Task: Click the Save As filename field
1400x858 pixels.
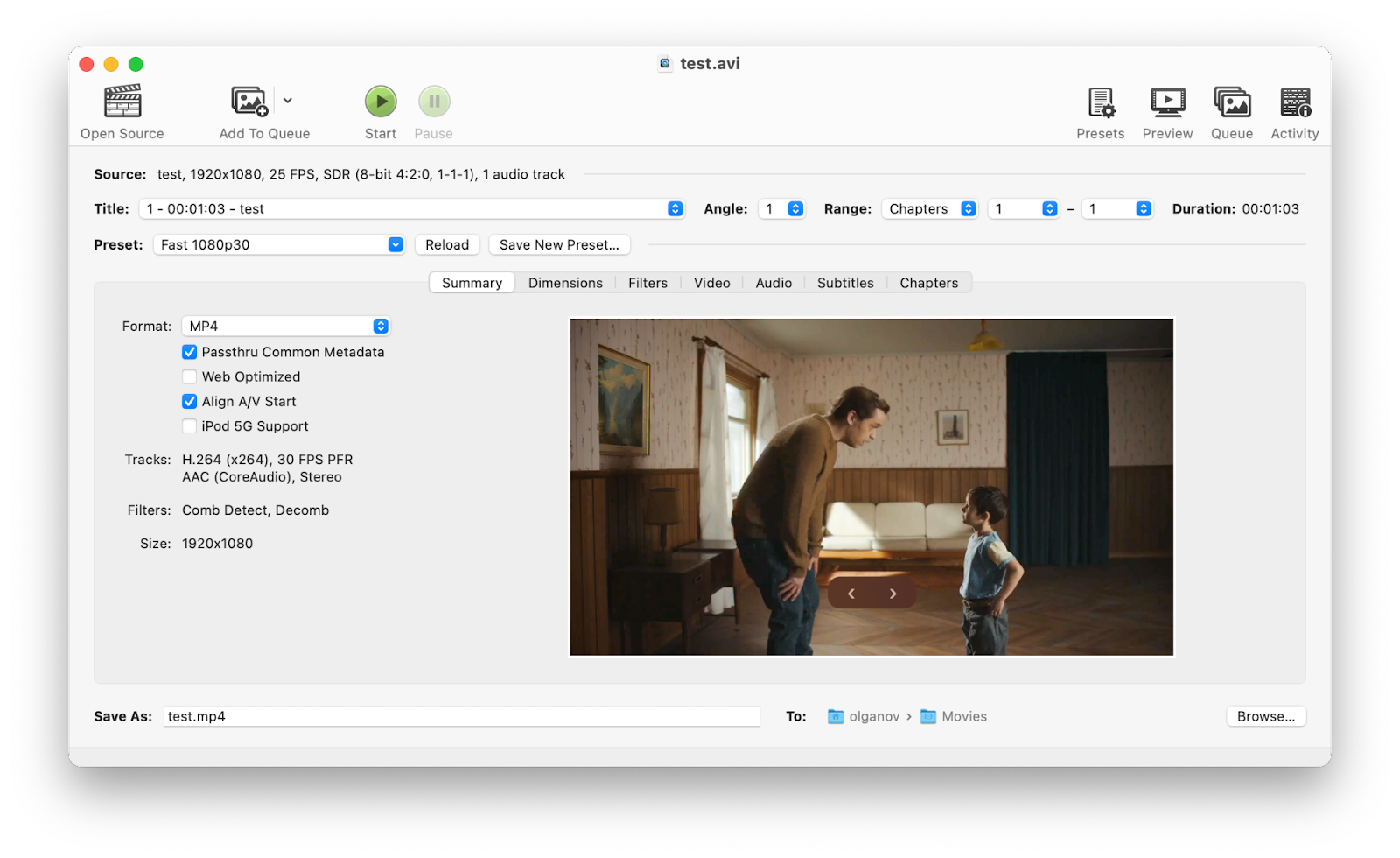Action: (462, 716)
